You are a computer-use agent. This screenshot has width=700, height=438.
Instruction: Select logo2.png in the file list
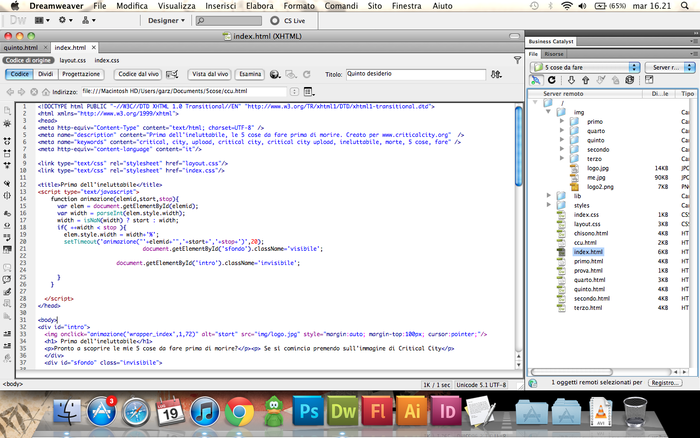coord(600,187)
